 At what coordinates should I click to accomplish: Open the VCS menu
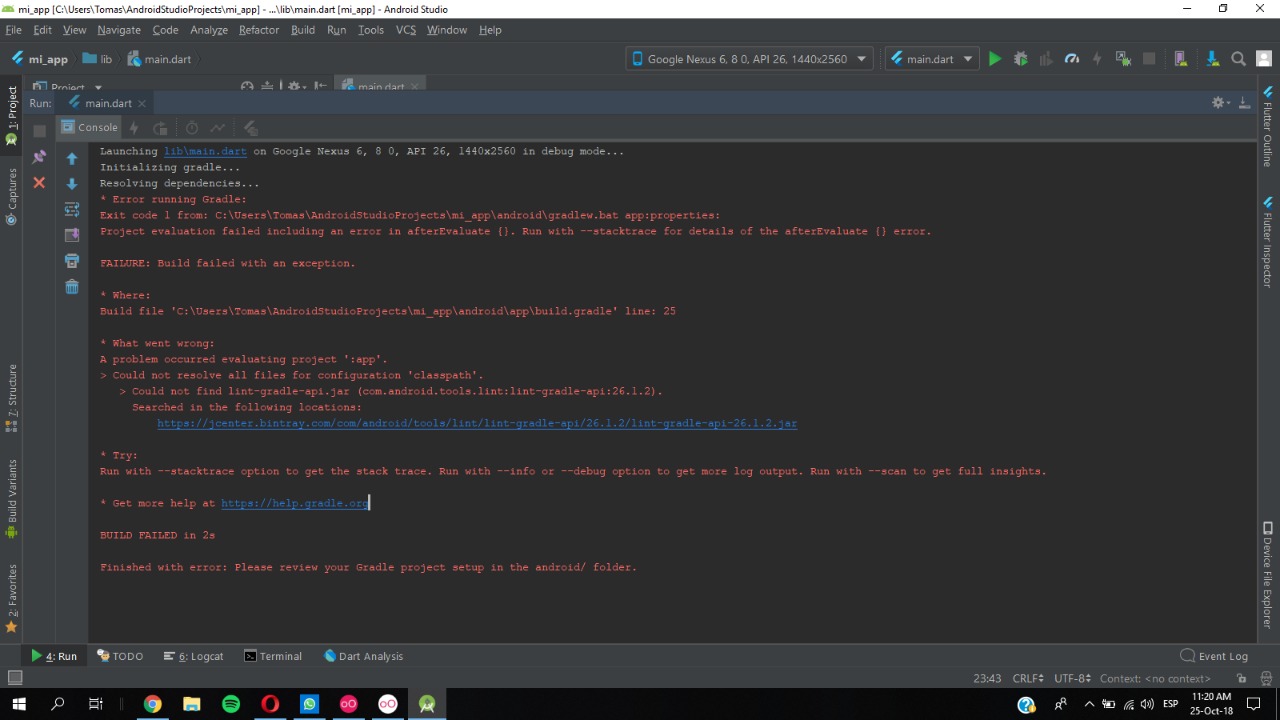pyautogui.click(x=405, y=30)
